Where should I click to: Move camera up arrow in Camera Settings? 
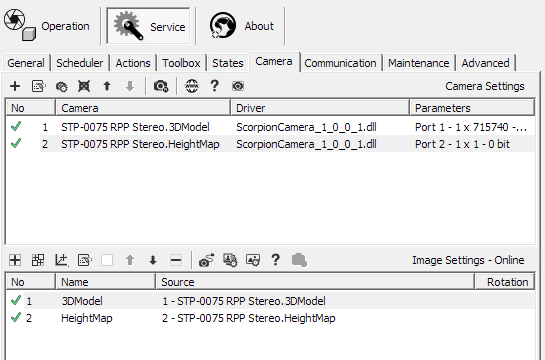point(107,86)
